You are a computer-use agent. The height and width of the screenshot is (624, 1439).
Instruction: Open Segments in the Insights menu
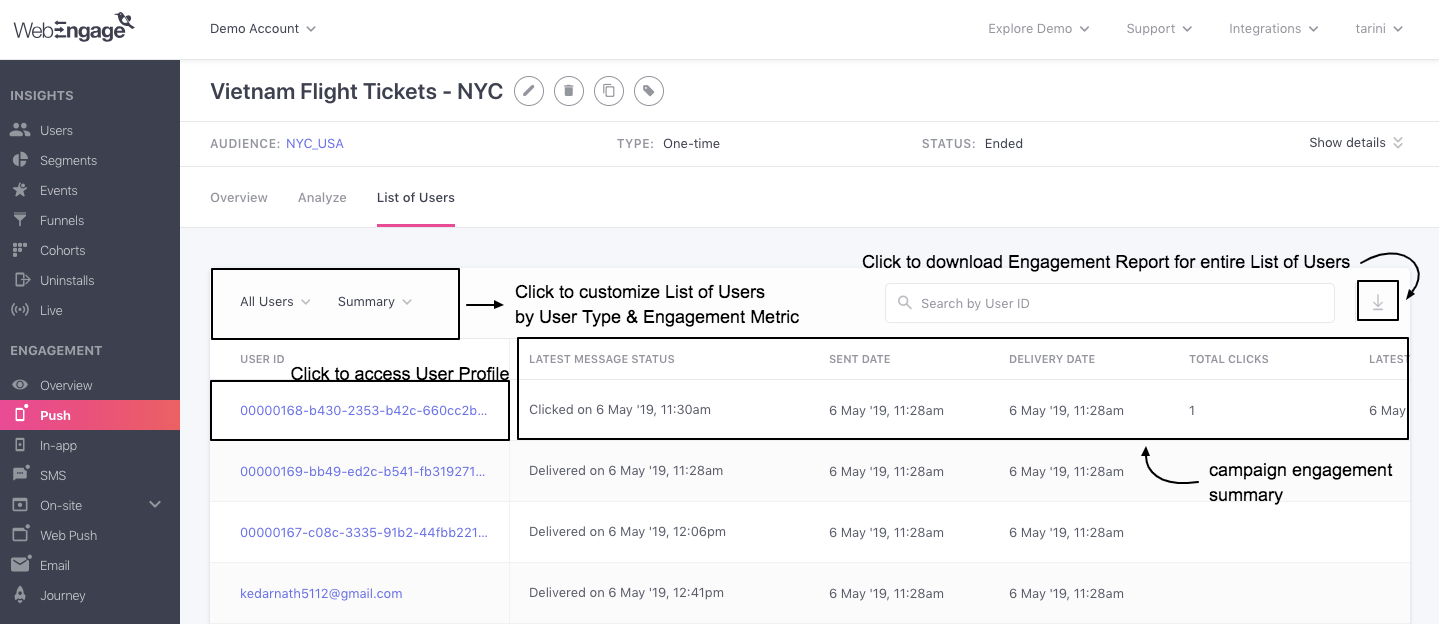[x=68, y=160]
